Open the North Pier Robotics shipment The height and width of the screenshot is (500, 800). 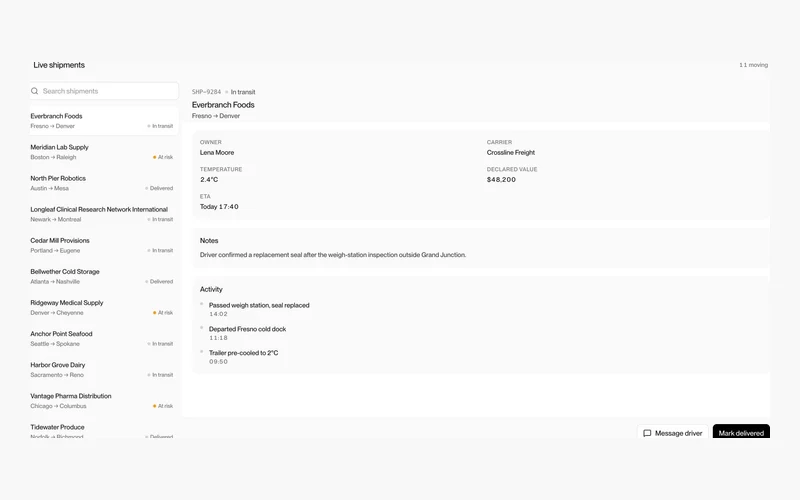coord(104,183)
